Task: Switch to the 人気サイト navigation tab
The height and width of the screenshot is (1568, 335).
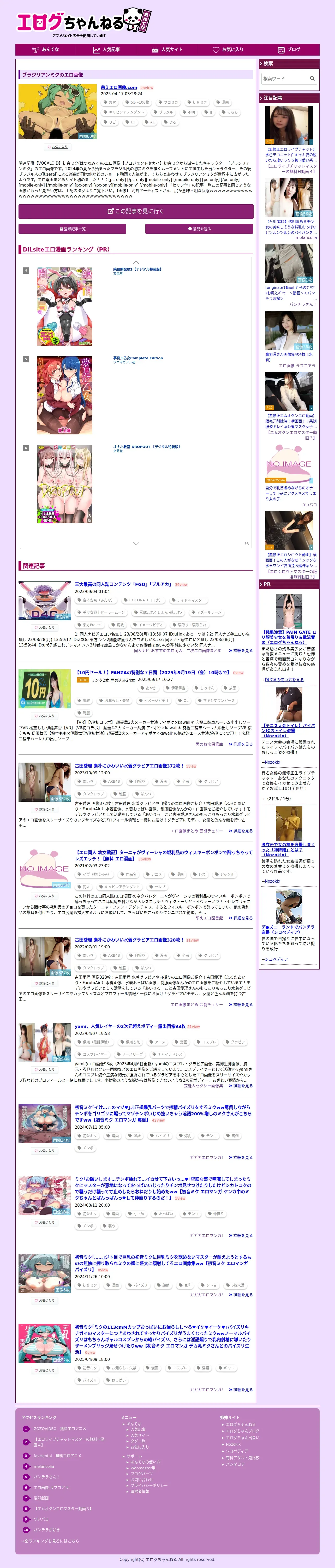Action: click(167, 50)
